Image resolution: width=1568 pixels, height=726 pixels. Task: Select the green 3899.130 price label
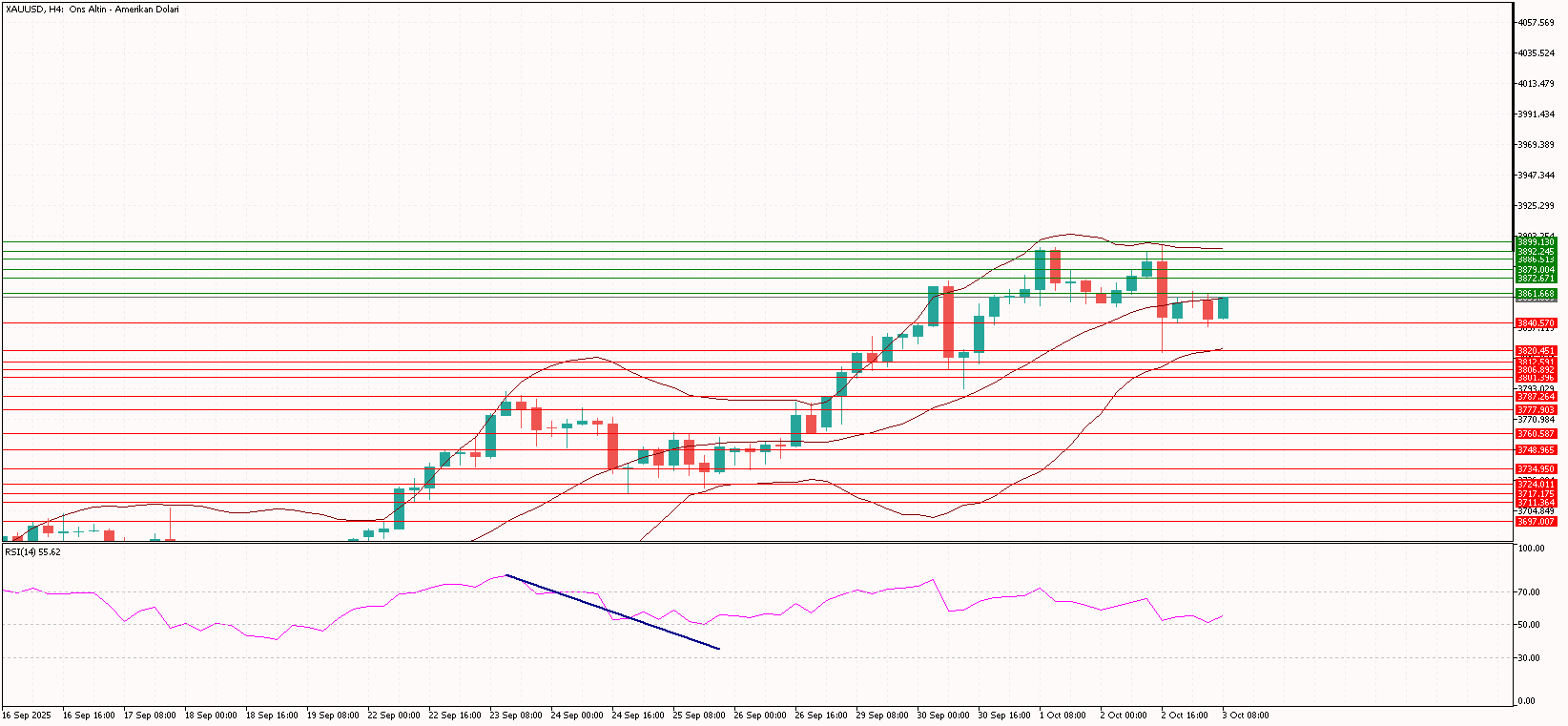point(1536,242)
